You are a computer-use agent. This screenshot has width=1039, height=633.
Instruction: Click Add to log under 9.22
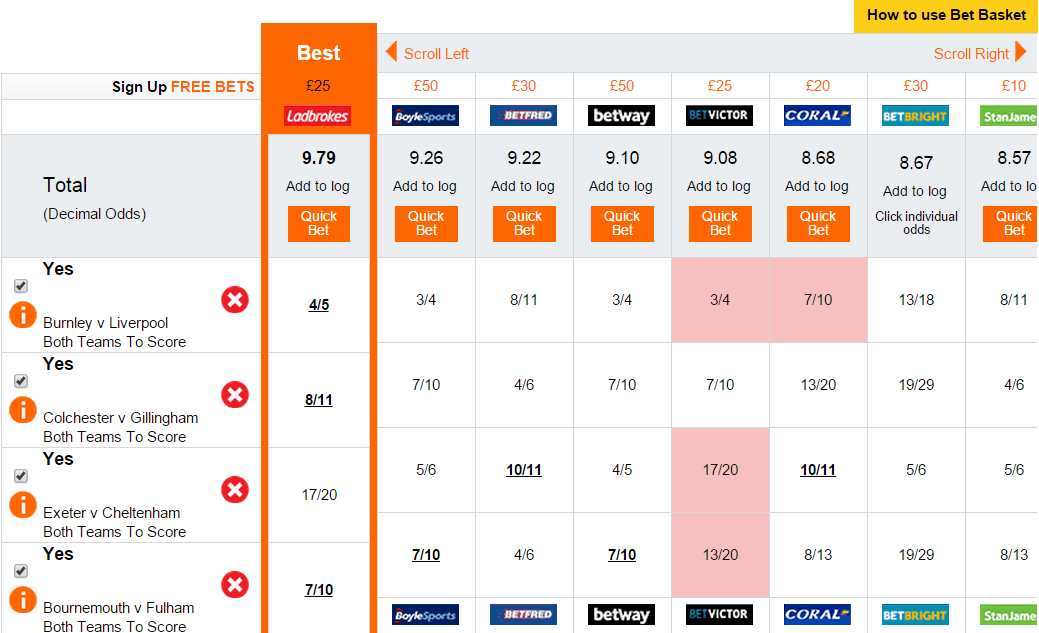click(x=523, y=186)
